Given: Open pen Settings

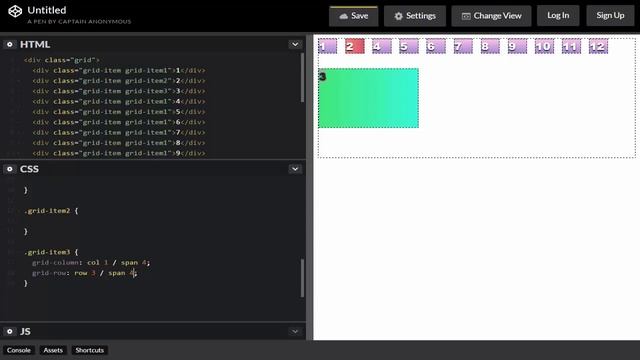Looking at the screenshot, I should coord(415,16).
